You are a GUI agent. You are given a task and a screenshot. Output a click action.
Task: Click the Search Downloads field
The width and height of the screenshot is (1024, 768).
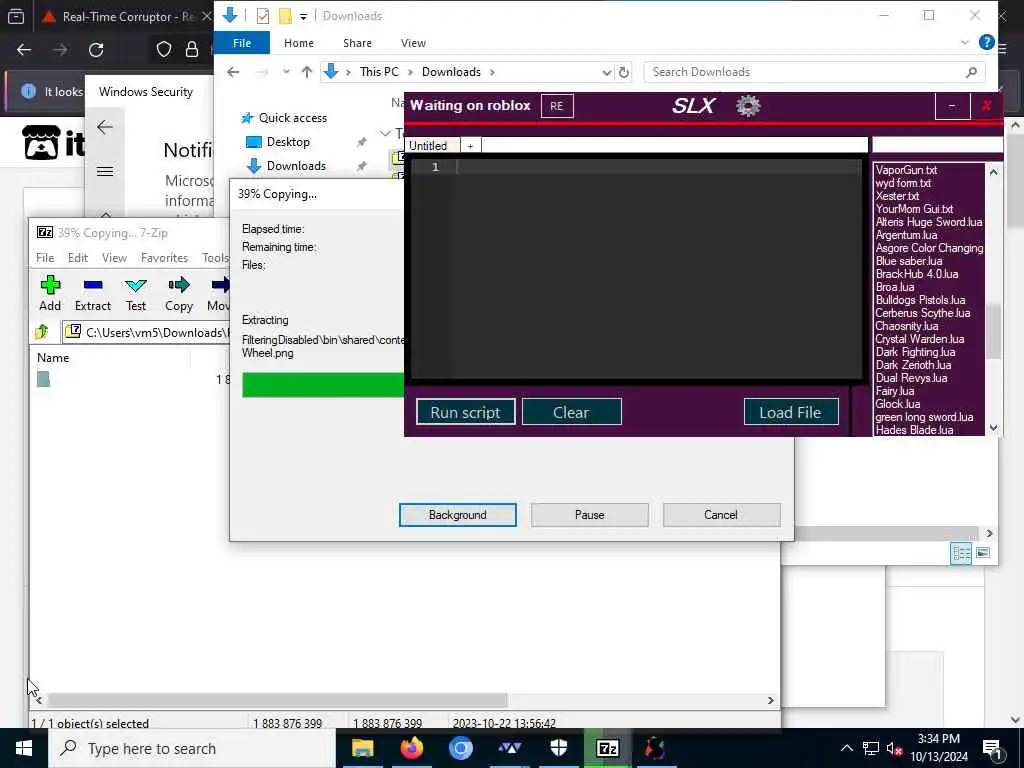(814, 72)
